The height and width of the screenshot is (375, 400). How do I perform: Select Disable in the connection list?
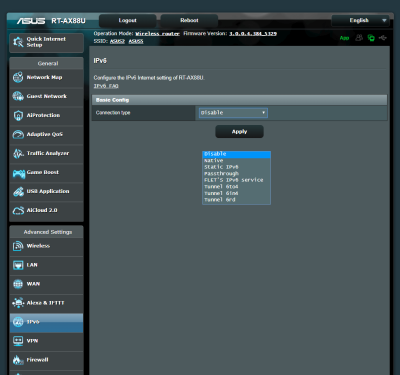click(236, 154)
